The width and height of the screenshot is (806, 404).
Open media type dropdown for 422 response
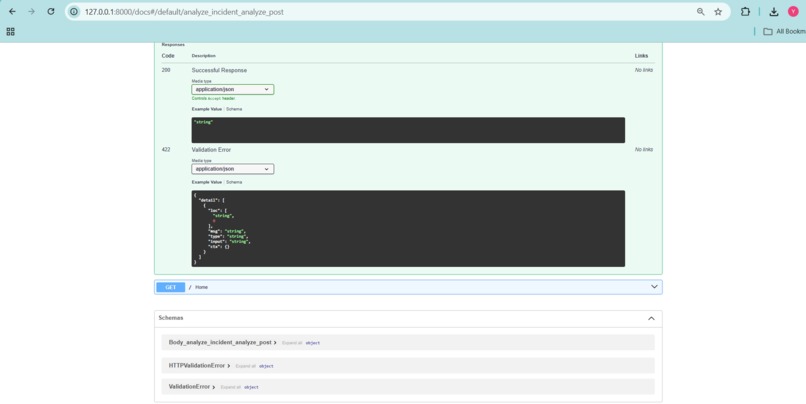pyautogui.click(x=232, y=169)
